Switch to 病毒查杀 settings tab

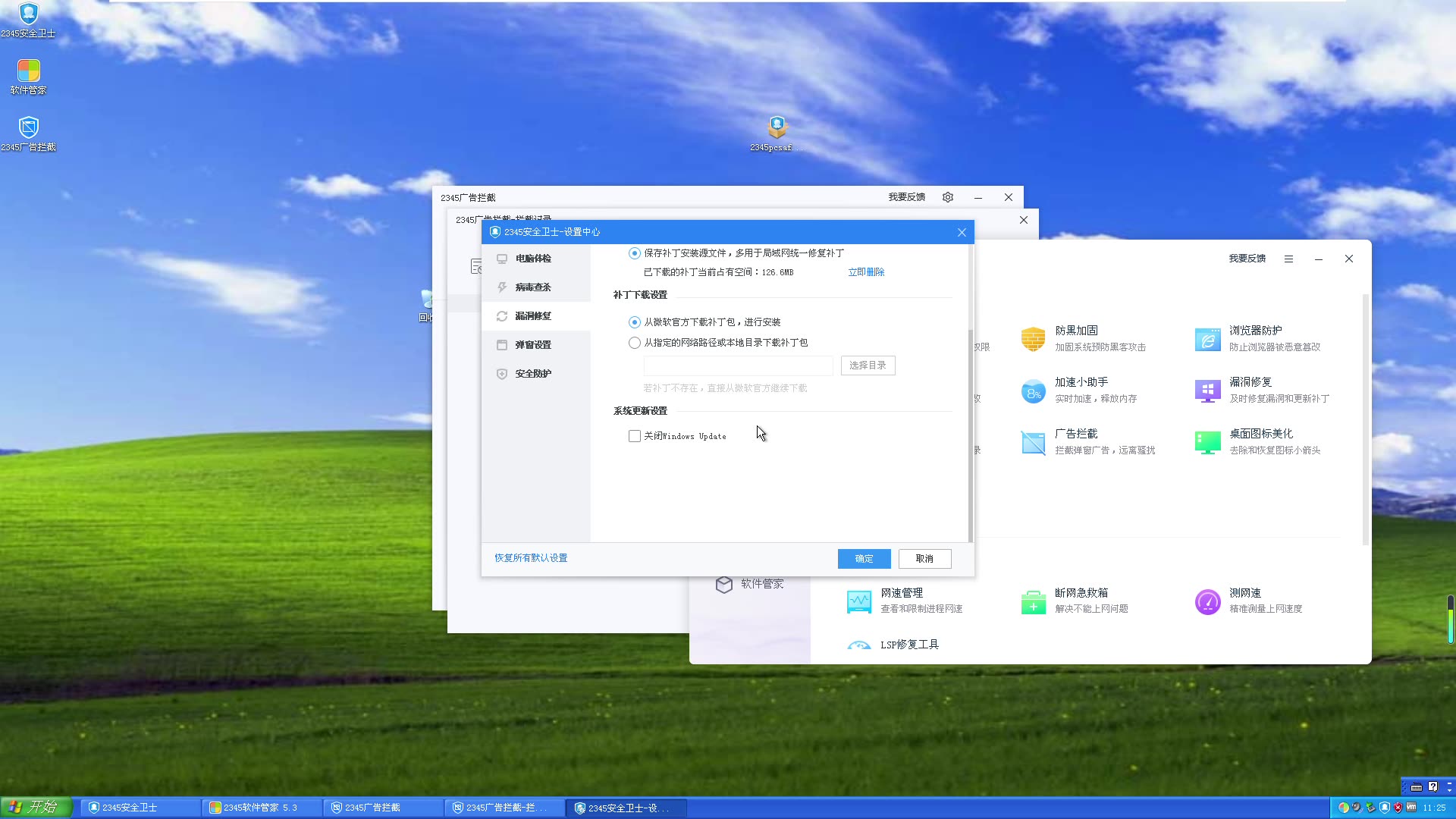536,287
